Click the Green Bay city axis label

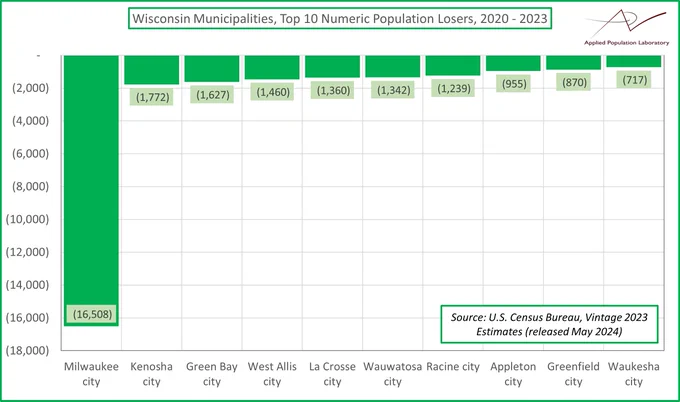tap(212, 374)
